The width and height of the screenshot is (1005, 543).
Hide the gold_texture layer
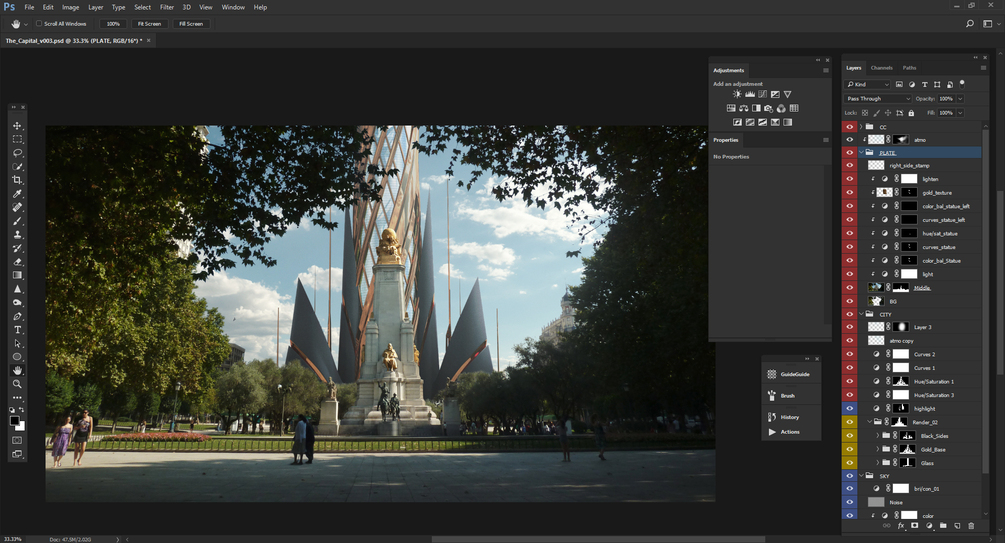849,192
